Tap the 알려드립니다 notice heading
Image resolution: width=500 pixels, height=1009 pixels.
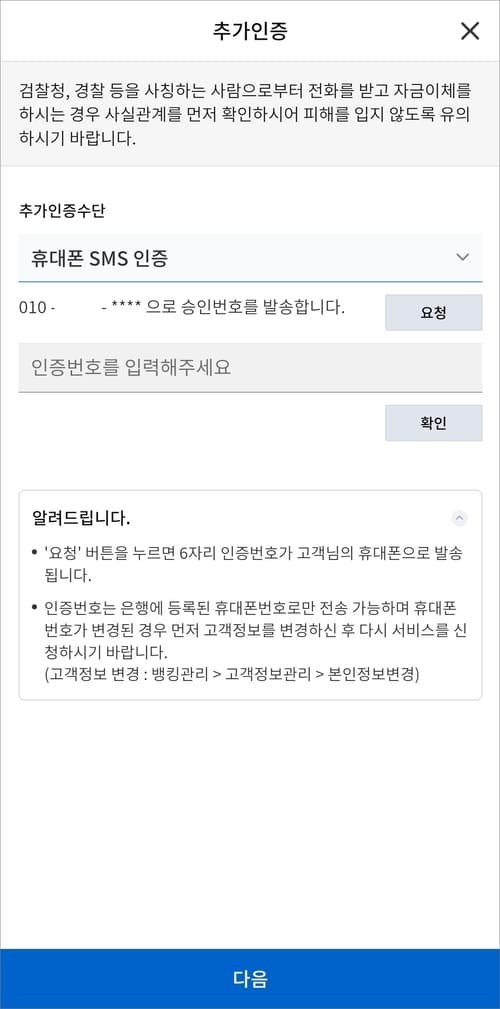pyautogui.click(x=81, y=518)
